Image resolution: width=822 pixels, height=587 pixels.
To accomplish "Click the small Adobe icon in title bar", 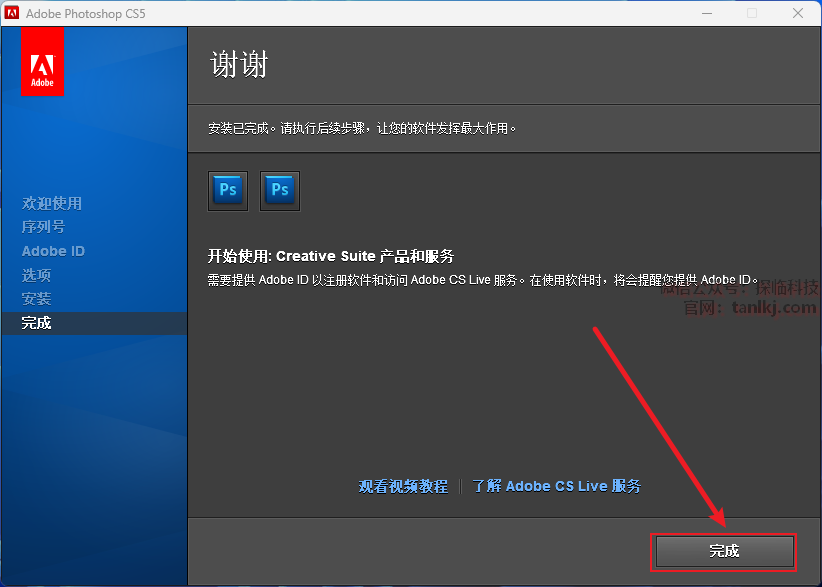I will [x=12, y=13].
